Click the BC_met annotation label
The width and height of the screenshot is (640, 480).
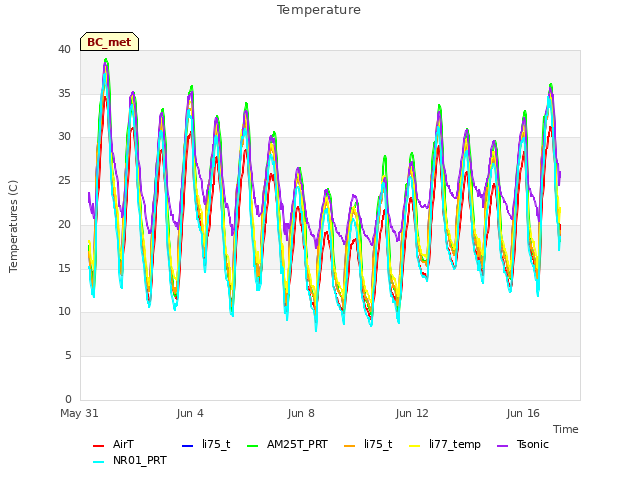coord(109,42)
